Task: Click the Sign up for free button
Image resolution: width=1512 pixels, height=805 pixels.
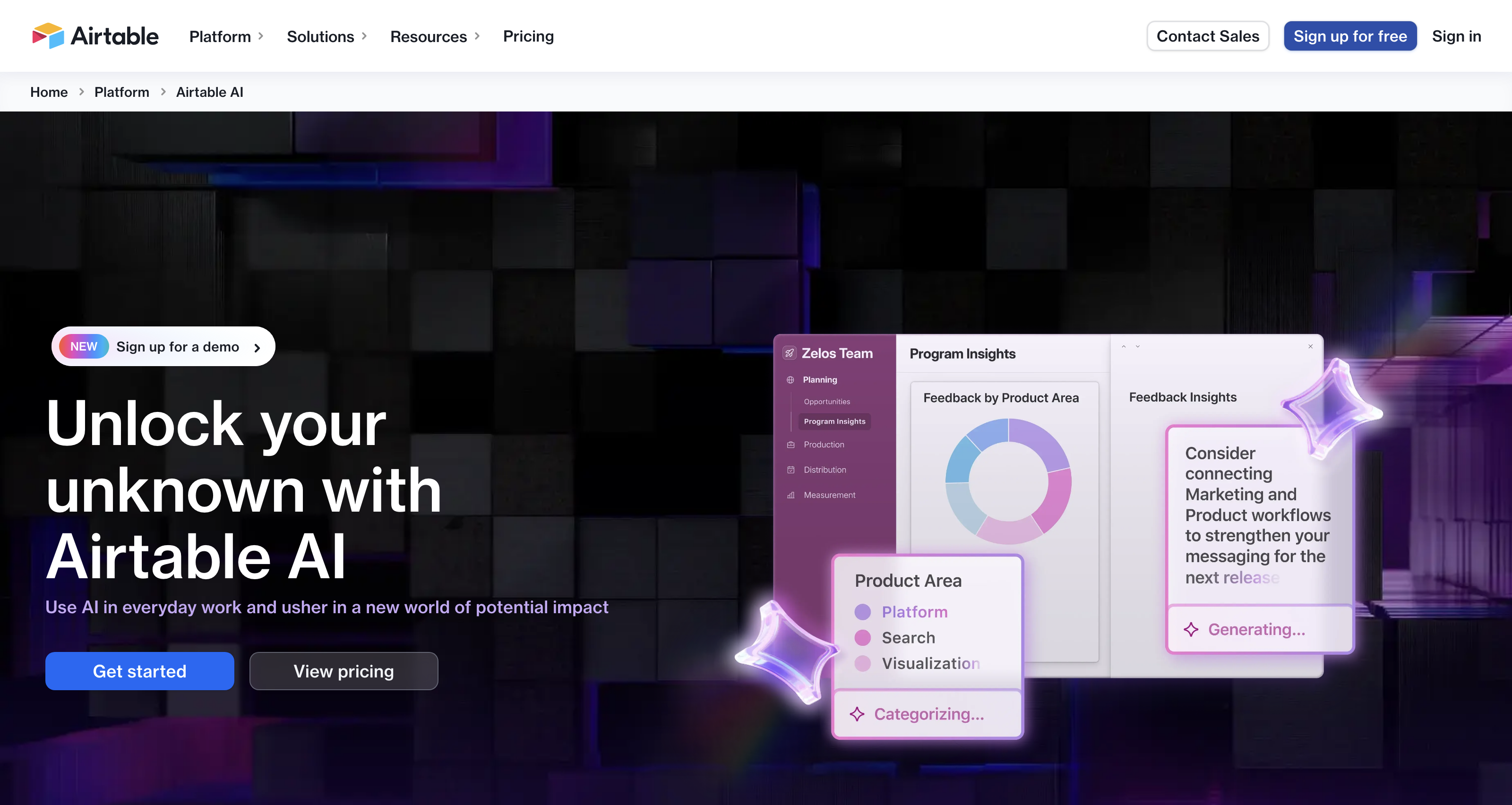Action: pos(1350,36)
